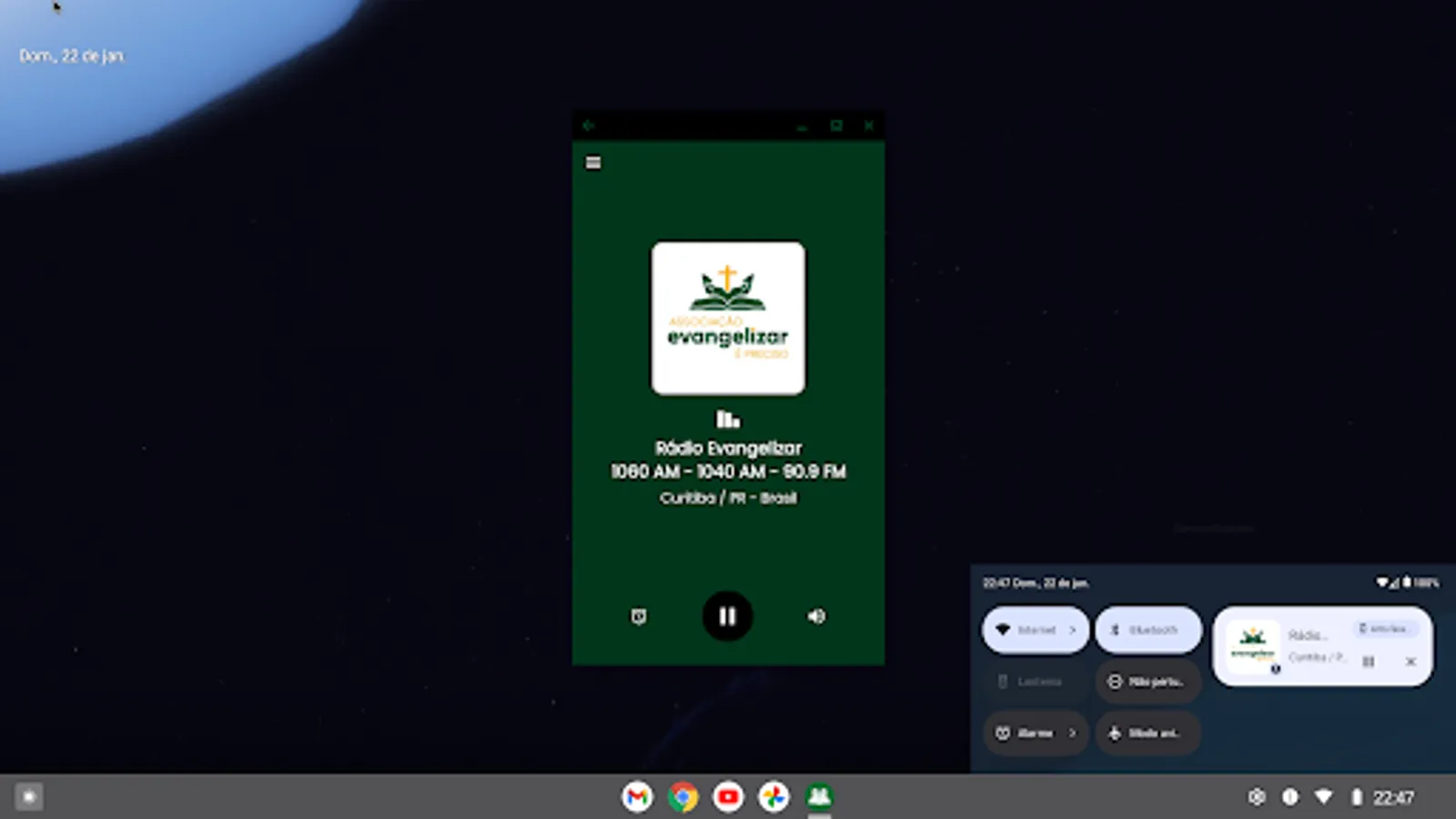Click the "Rádio Evangelizar" station title
The image size is (1456, 819).
tap(728, 448)
